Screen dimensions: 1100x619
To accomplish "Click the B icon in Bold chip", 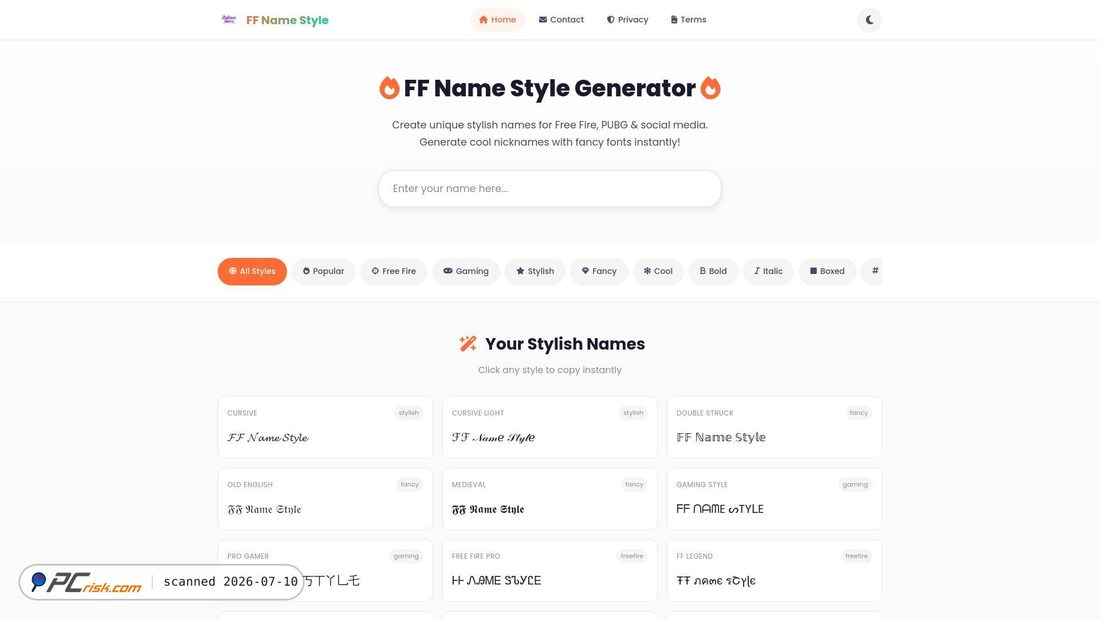I will [702, 271].
